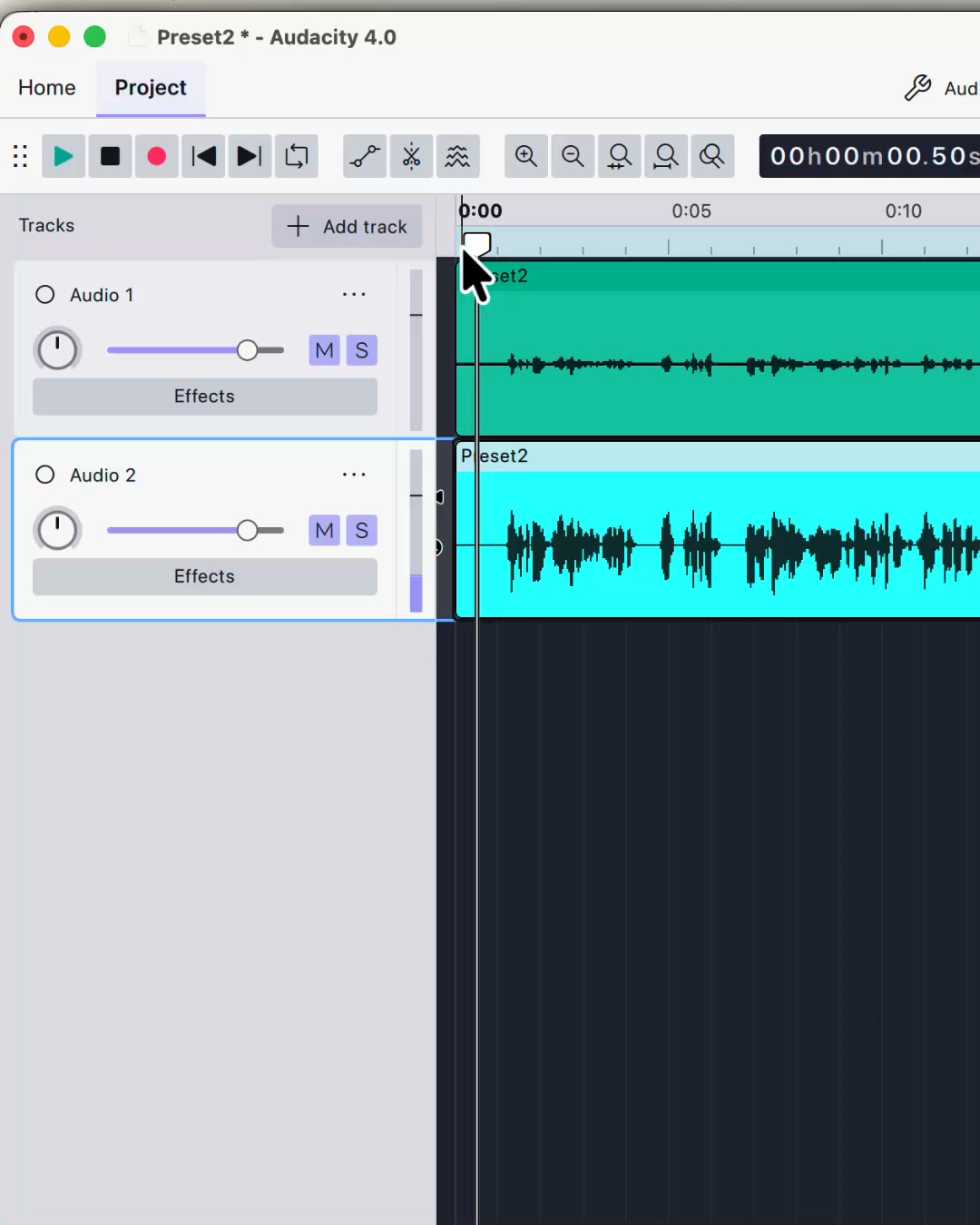Open the audio setup wrench icon
The width and height of the screenshot is (980, 1225).
pos(917,88)
